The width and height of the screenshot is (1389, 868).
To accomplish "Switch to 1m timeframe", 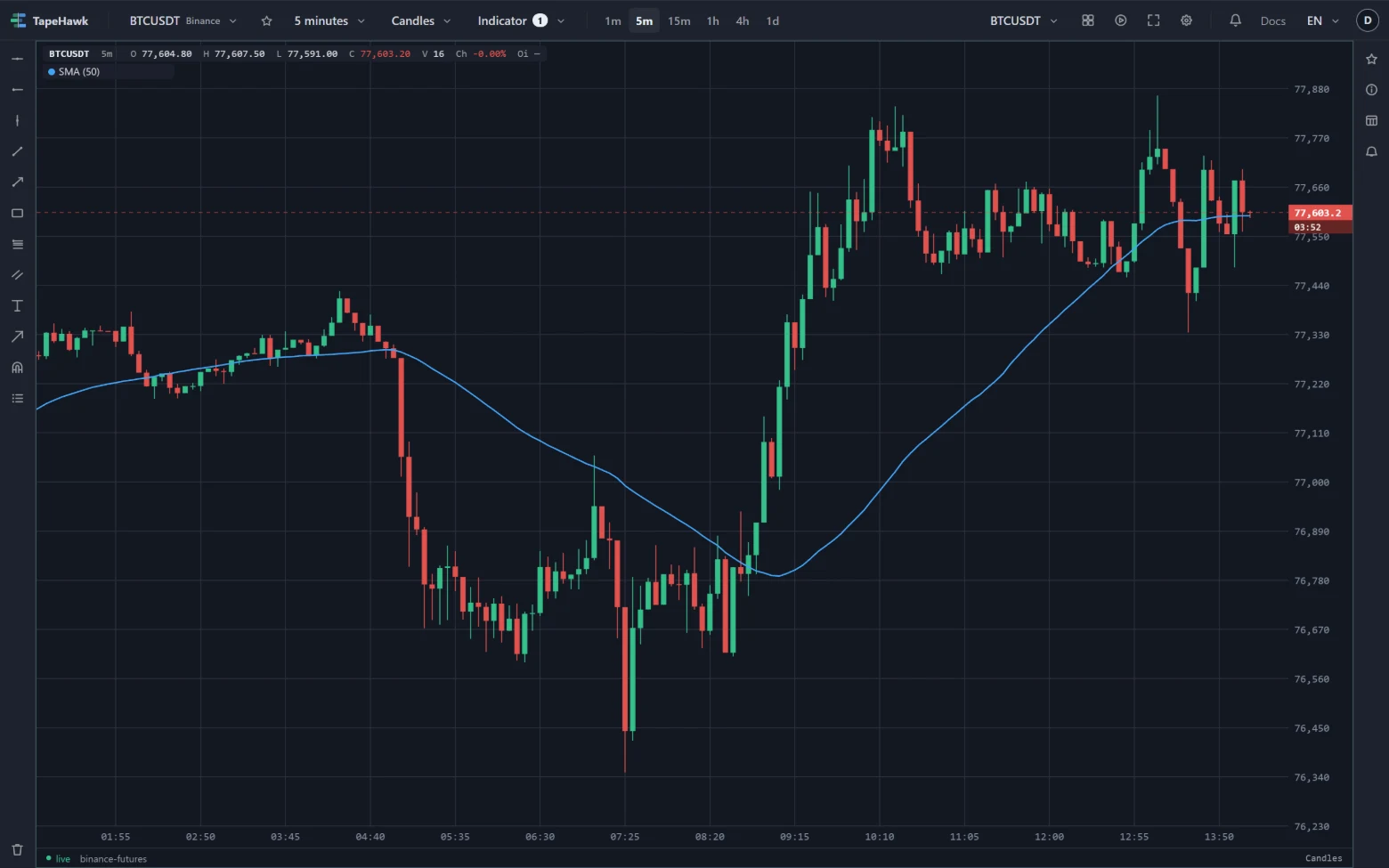I will 613,20.
